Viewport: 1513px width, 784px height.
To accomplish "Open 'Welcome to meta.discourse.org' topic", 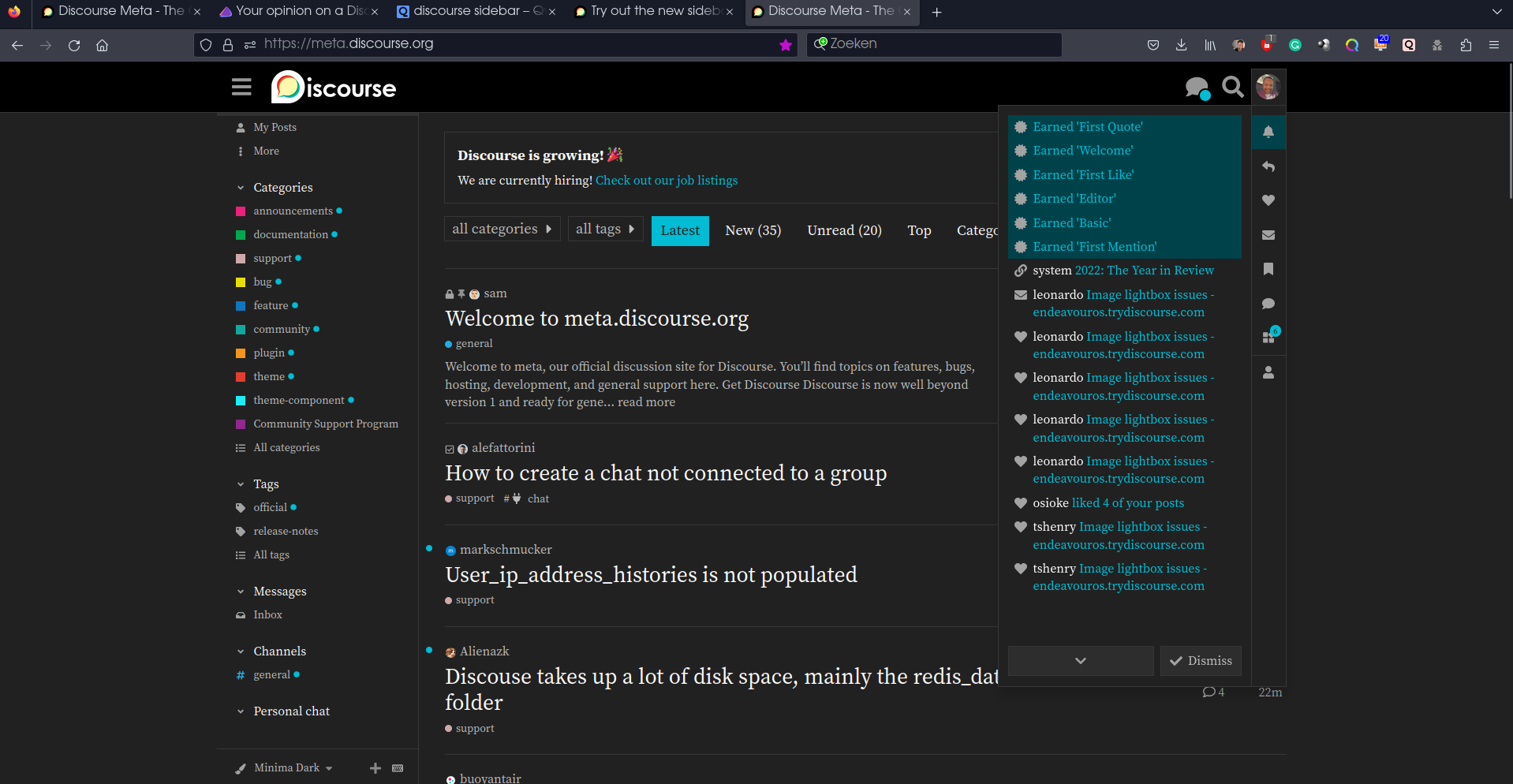I will point(597,319).
